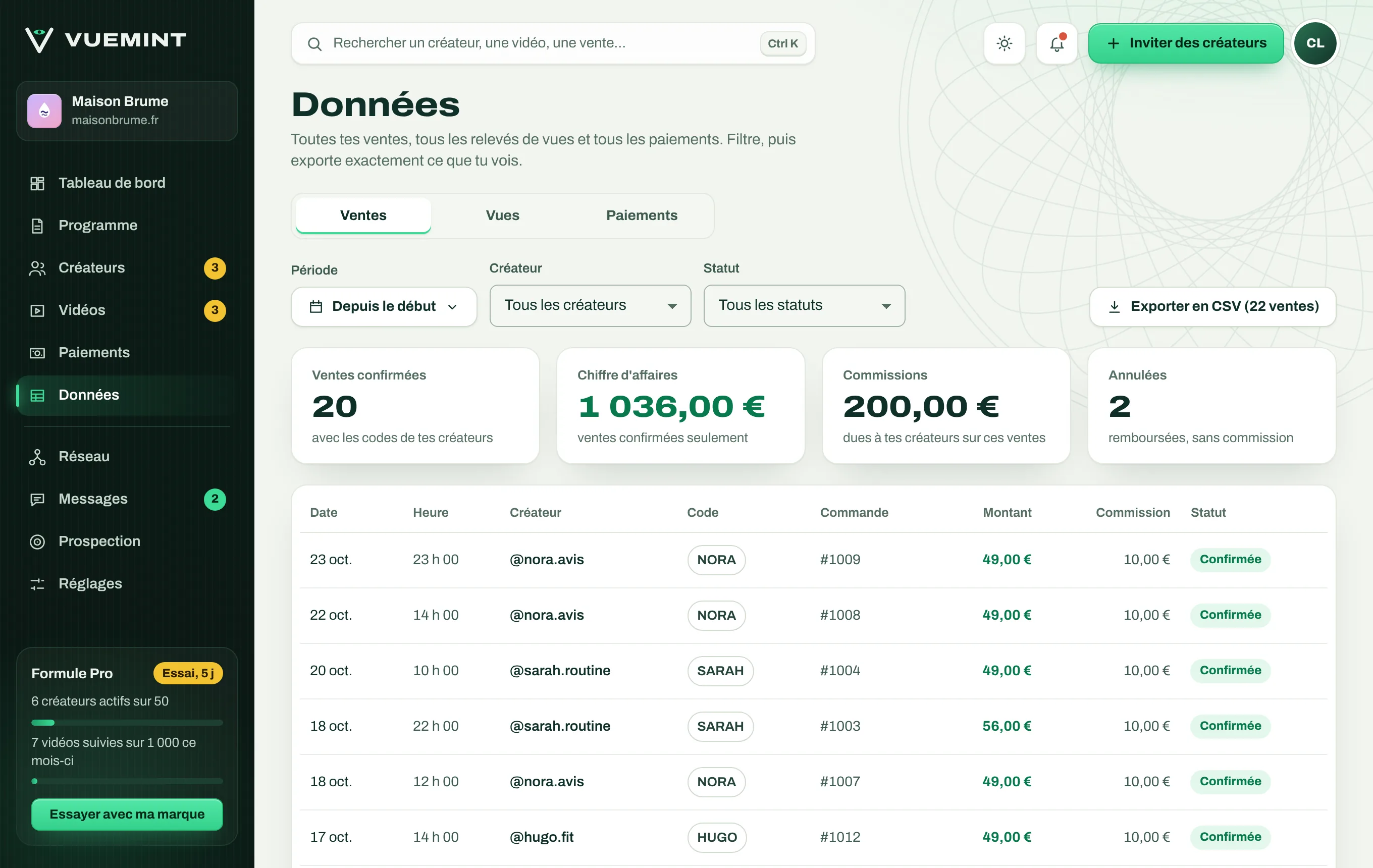Open the Tableau de bord sidebar icon
Image resolution: width=1373 pixels, height=868 pixels.
coord(37,184)
